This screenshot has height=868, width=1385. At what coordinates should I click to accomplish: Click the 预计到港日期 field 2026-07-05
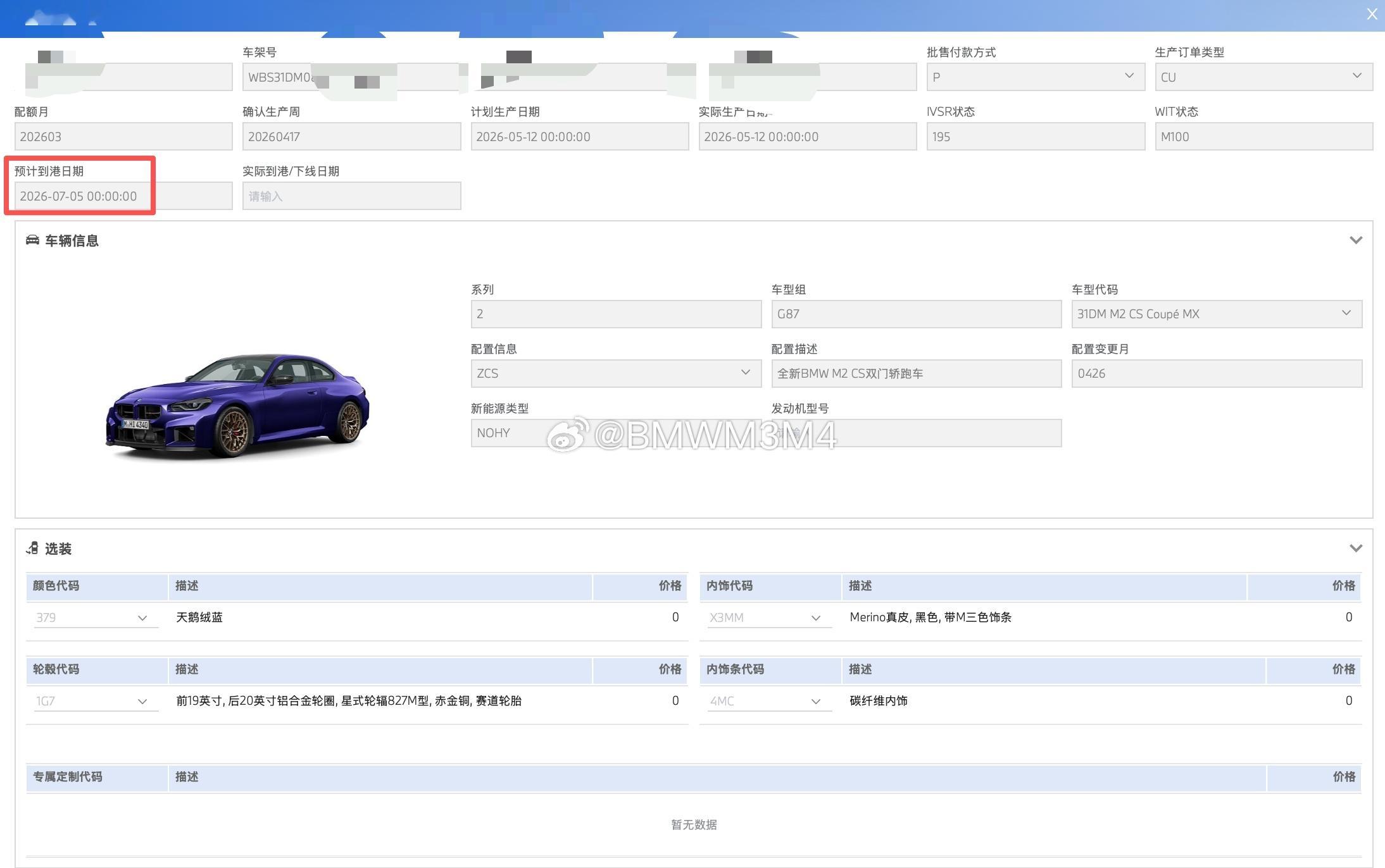click(x=123, y=195)
